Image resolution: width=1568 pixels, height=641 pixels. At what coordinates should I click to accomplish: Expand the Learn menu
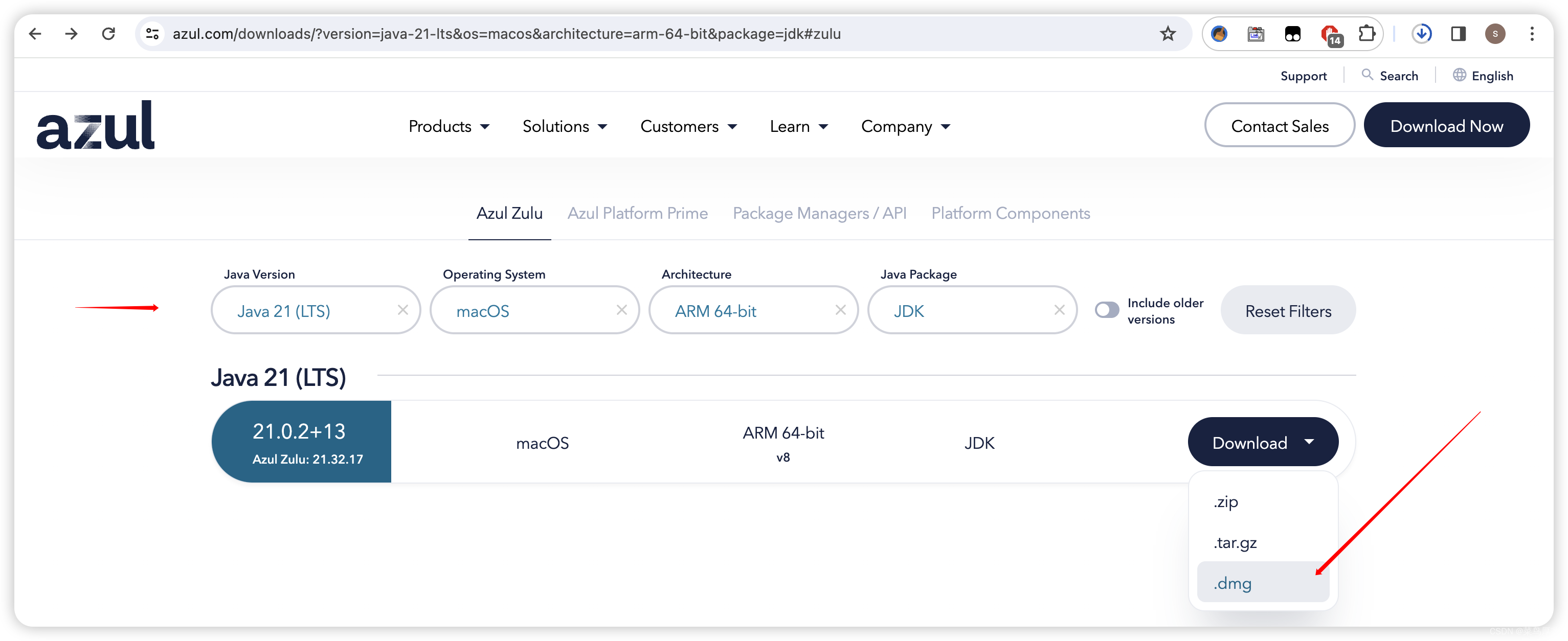click(799, 126)
